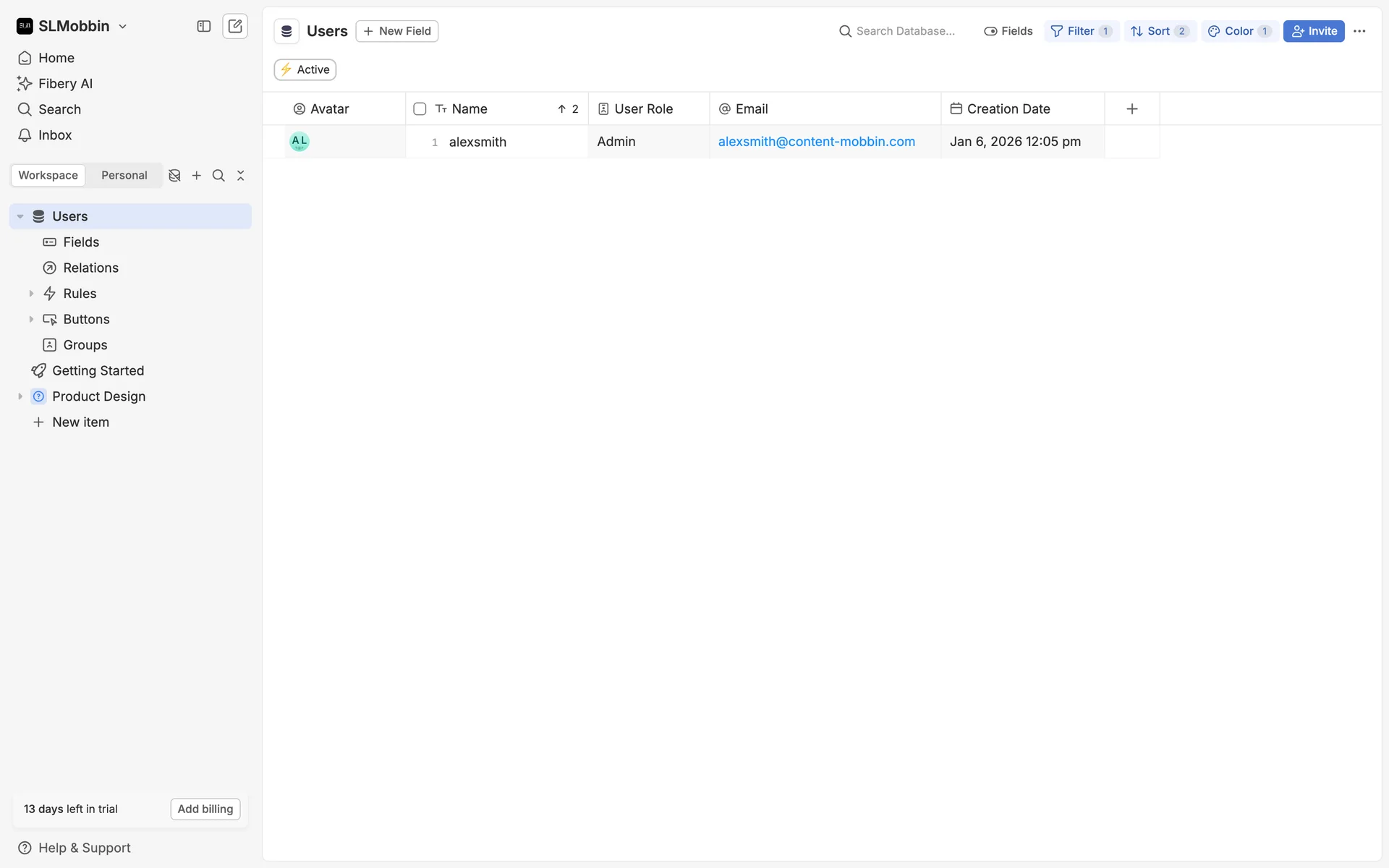Screen dimensions: 1389x868
Task: Toggle the sidebar panel layout icon
Action: pos(203,26)
